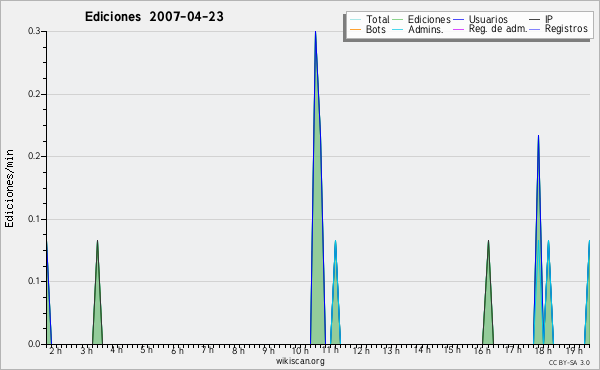600x370 pixels.
Task: Click the '0.3' y-axis value
Action: click(x=34, y=31)
